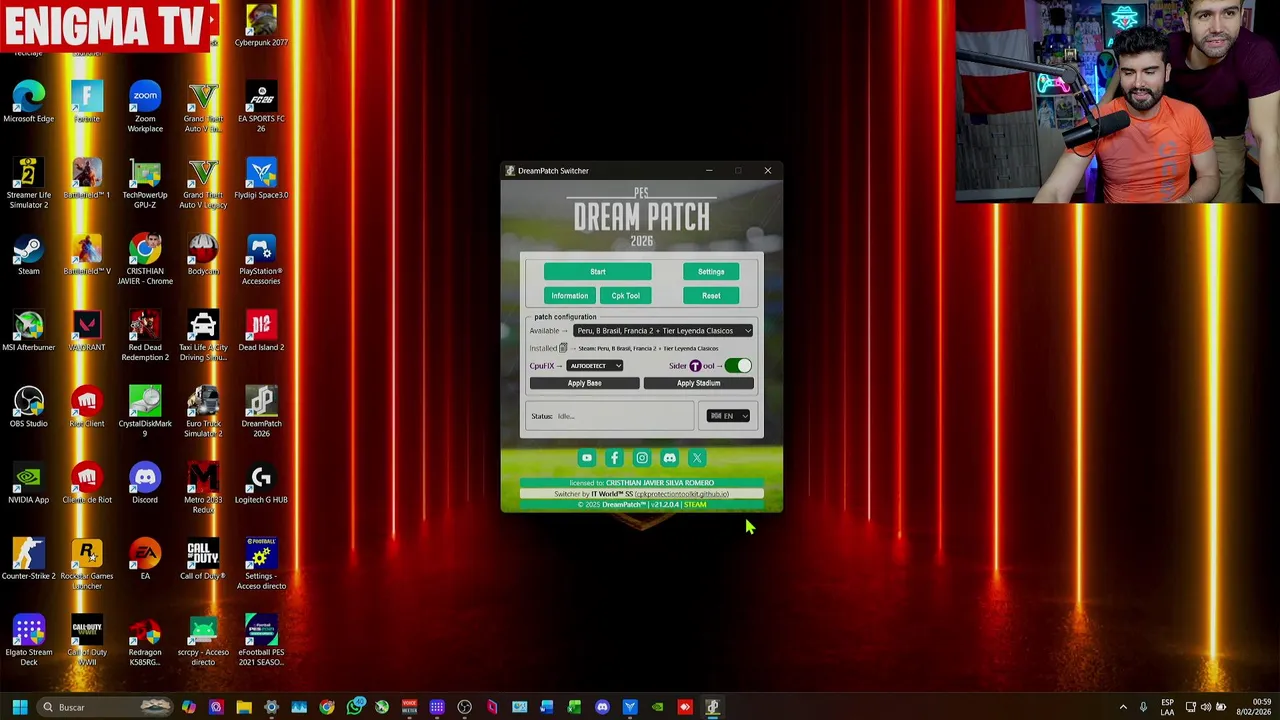Select the EA SPORTS FC 26 shortcut
Viewport: 1280px width, 720px height.
tap(261, 106)
